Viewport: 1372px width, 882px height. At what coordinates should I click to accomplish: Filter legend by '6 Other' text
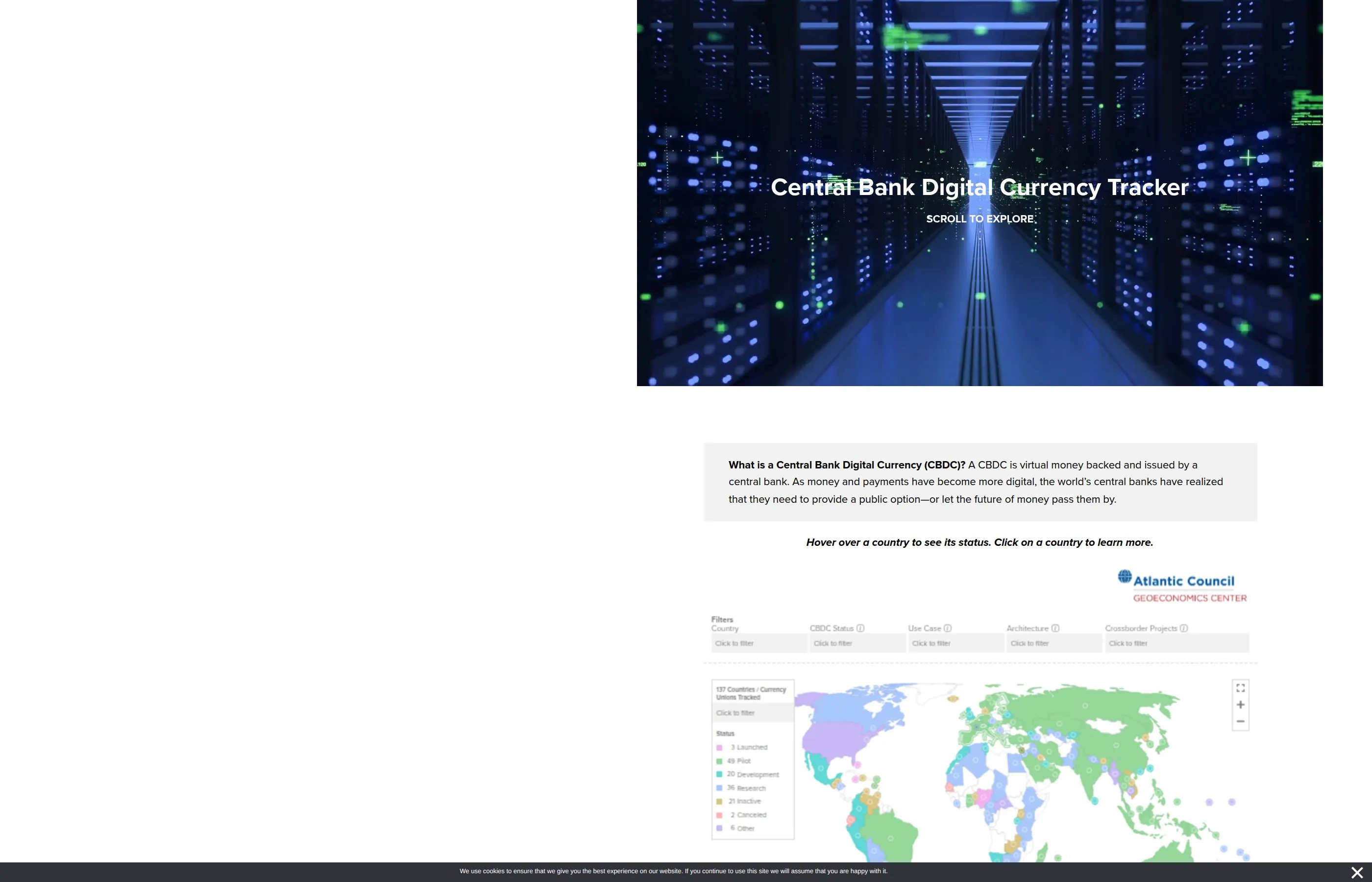[x=742, y=828]
